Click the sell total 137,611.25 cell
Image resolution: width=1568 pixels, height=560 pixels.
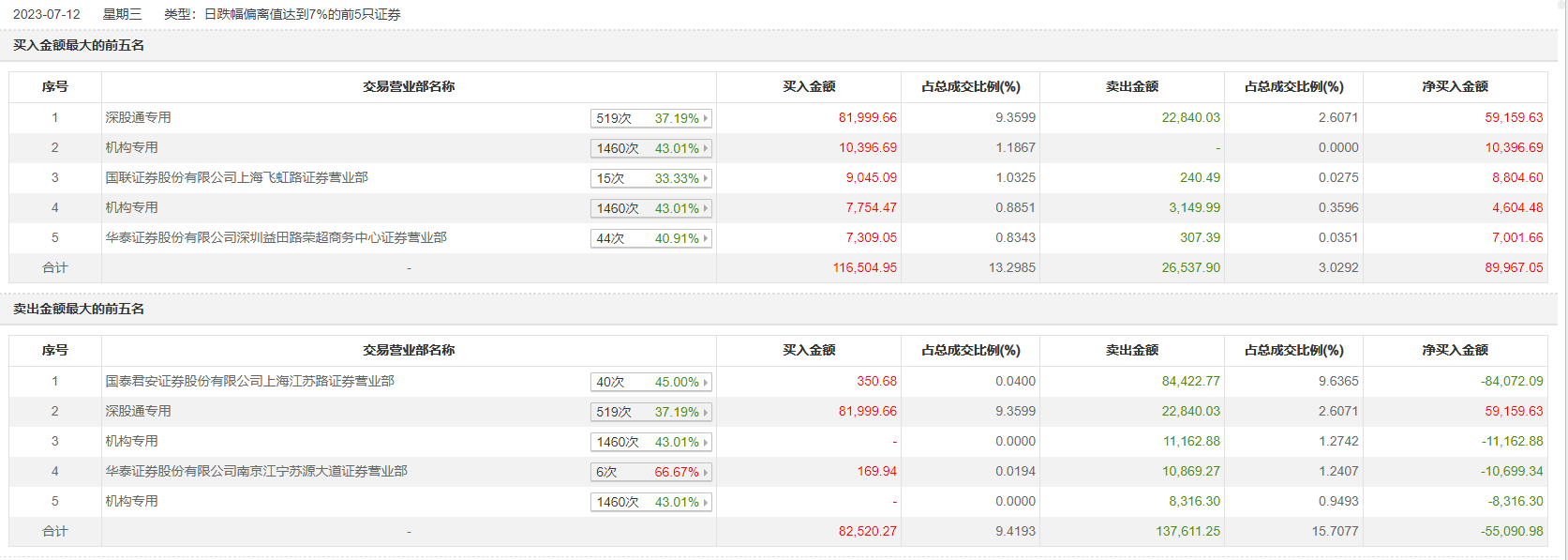[1187, 531]
